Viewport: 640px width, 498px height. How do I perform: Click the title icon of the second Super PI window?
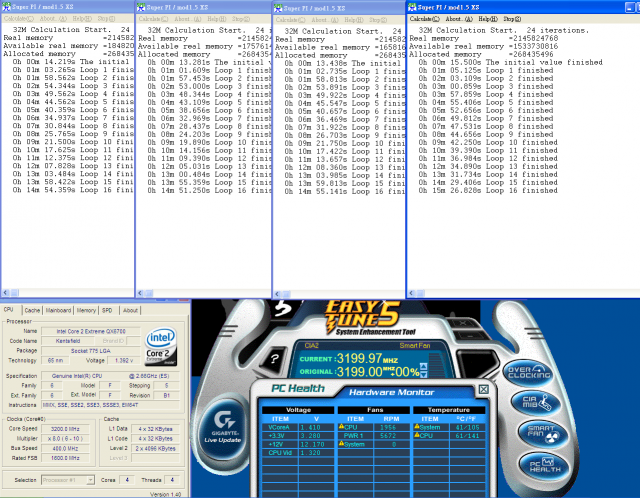pyautogui.click(x=141, y=7)
